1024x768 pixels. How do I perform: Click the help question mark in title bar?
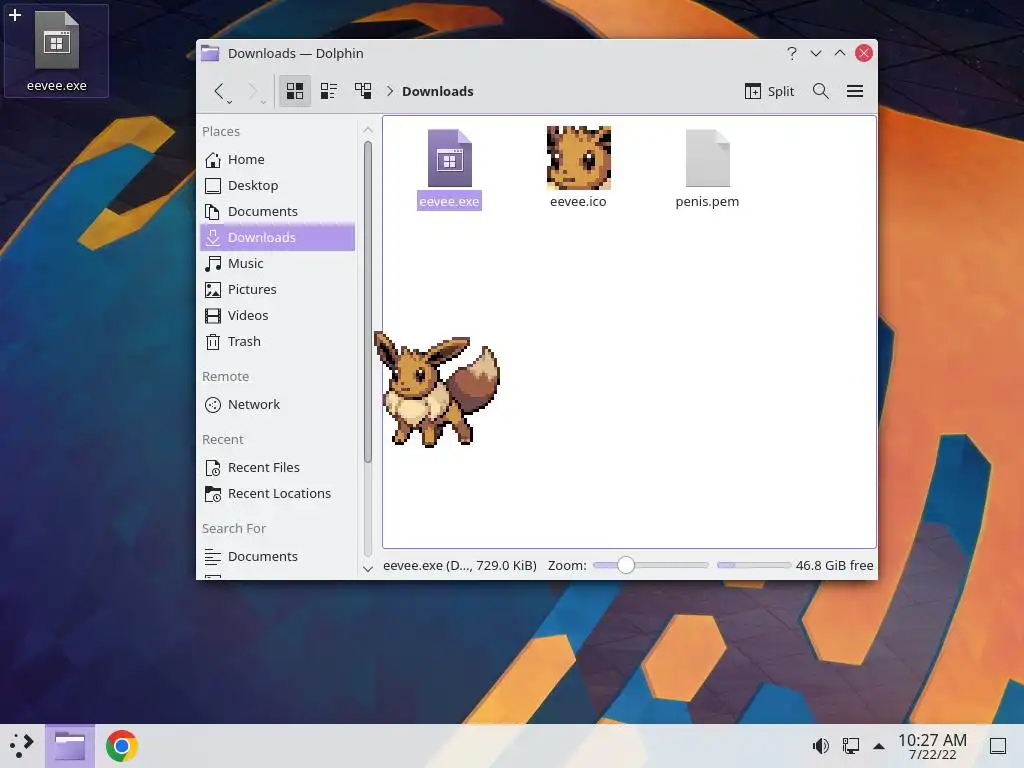(x=792, y=54)
